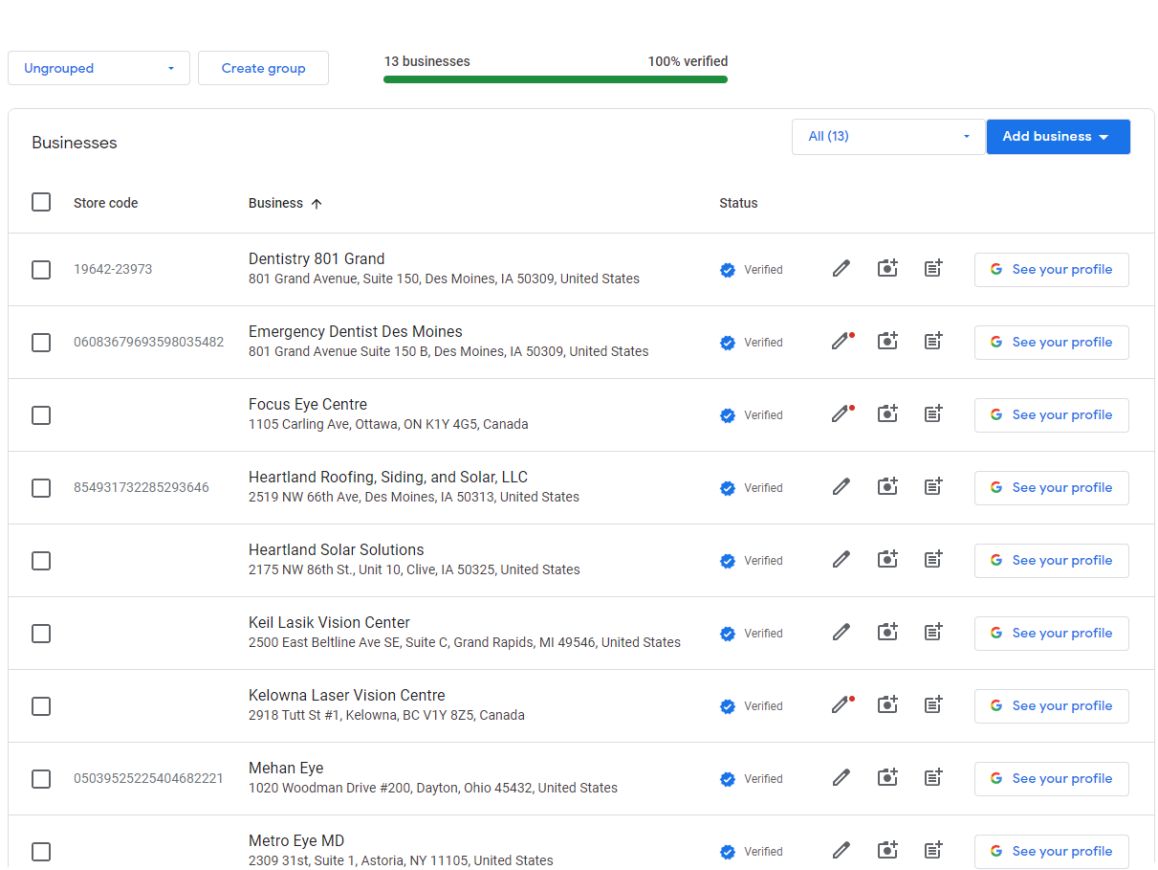Open Focus Eye Centre business name

point(307,404)
